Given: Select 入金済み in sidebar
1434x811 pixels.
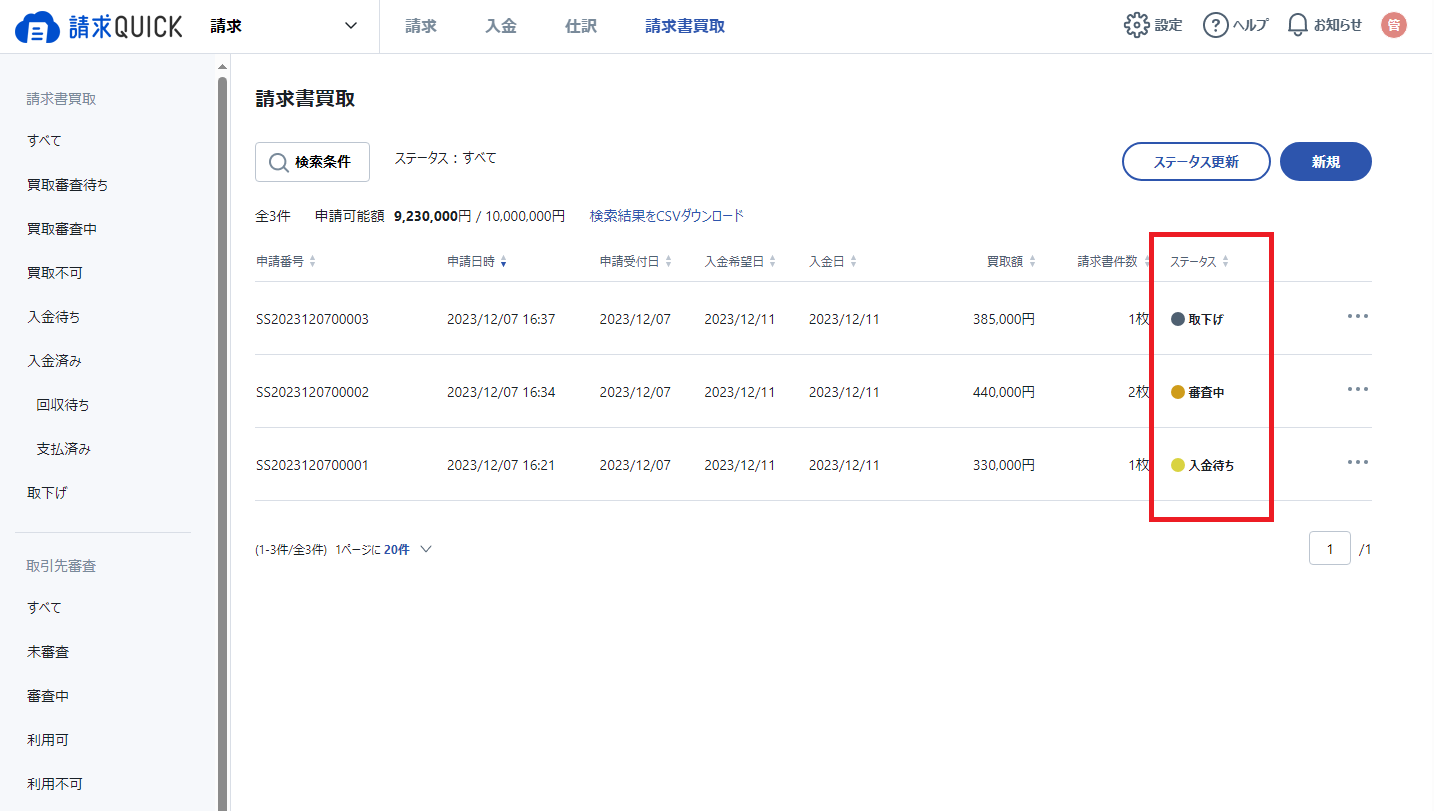Looking at the screenshot, I should (x=53, y=361).
